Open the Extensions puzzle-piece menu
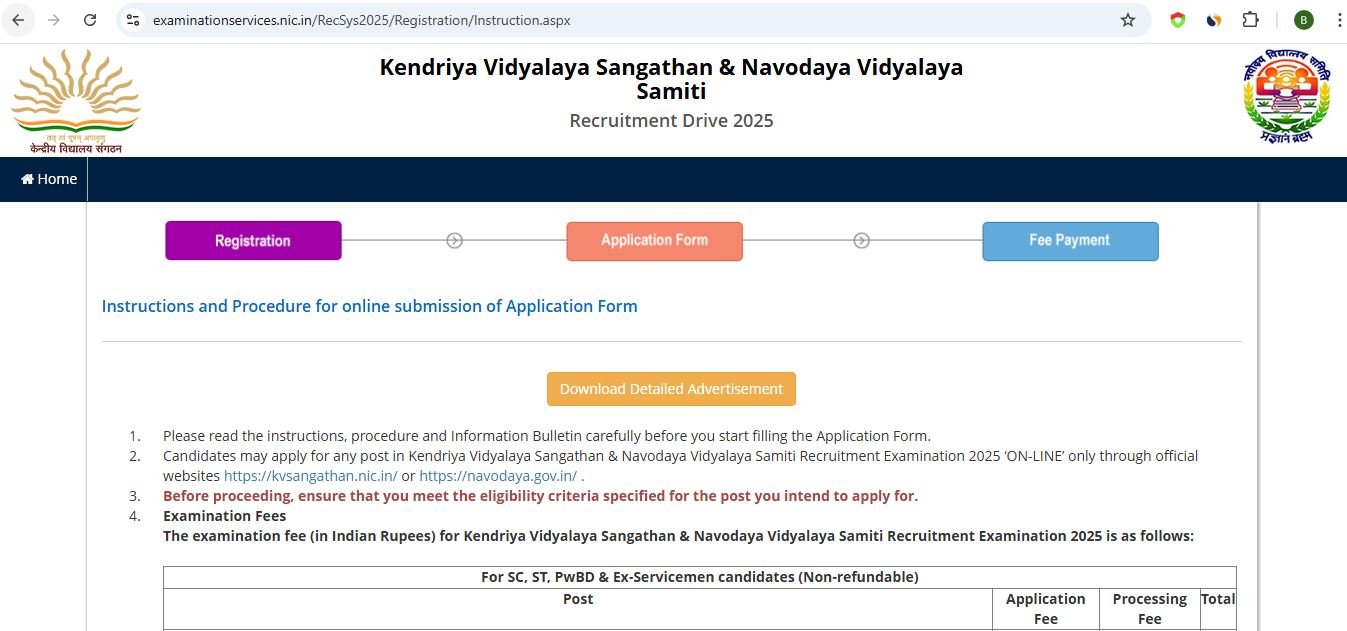 (x=1250, y=20)
